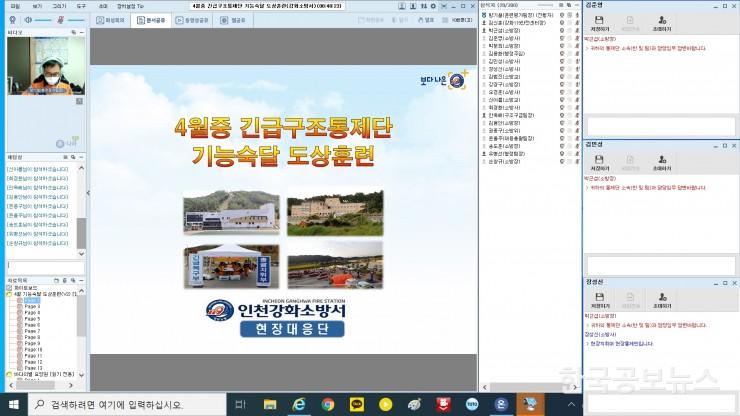Select the presenter video thumbnail
The height and width of the screenshot is (416, 740).
click(x=46, y=66)
